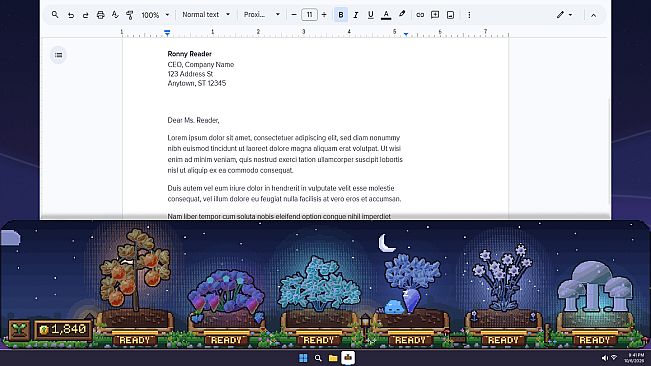Click the name Ronny Reader
This screenshot has width=651, height=366.
pyautogui.click(x=189, y=54)
